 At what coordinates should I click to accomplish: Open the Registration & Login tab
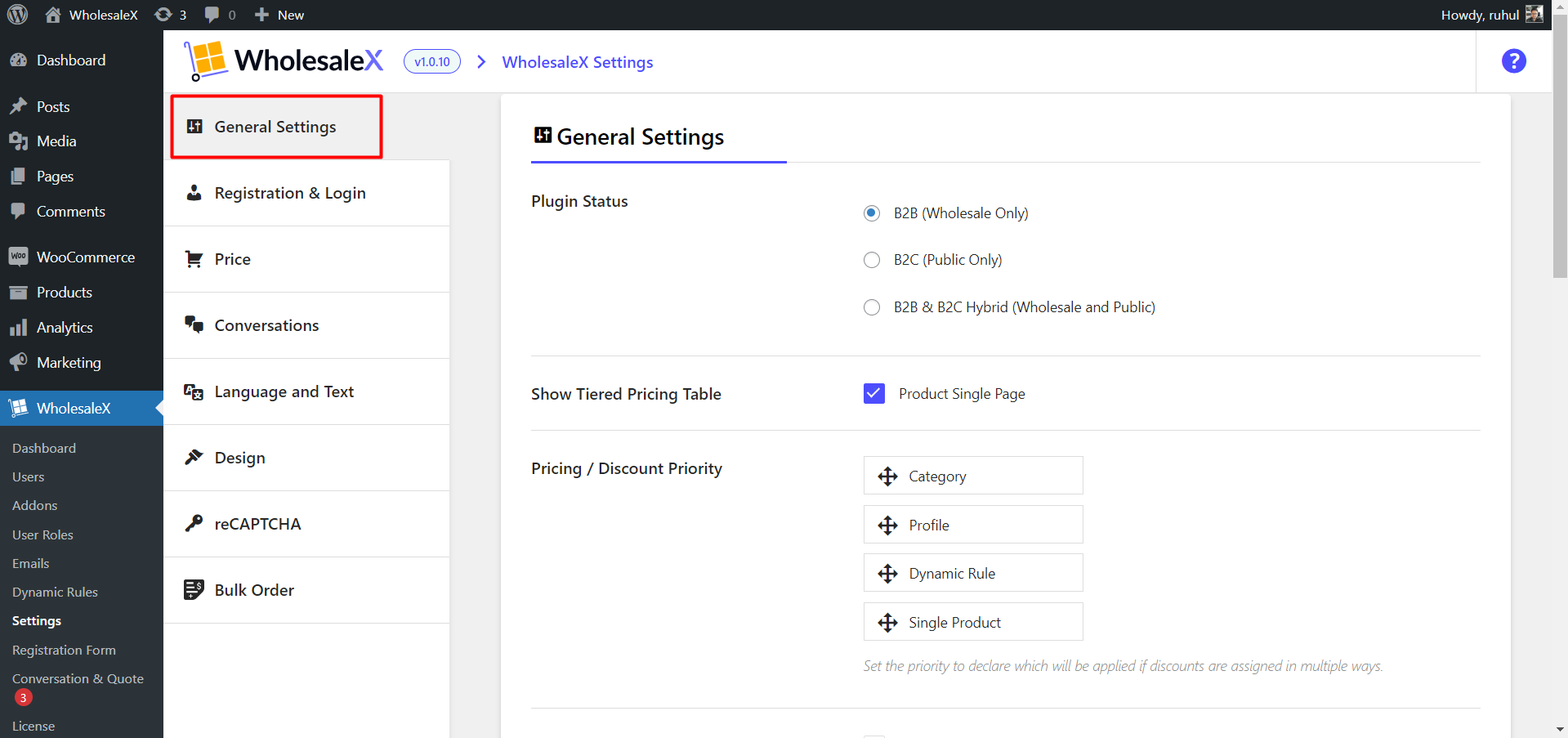(x=306, y=193)
